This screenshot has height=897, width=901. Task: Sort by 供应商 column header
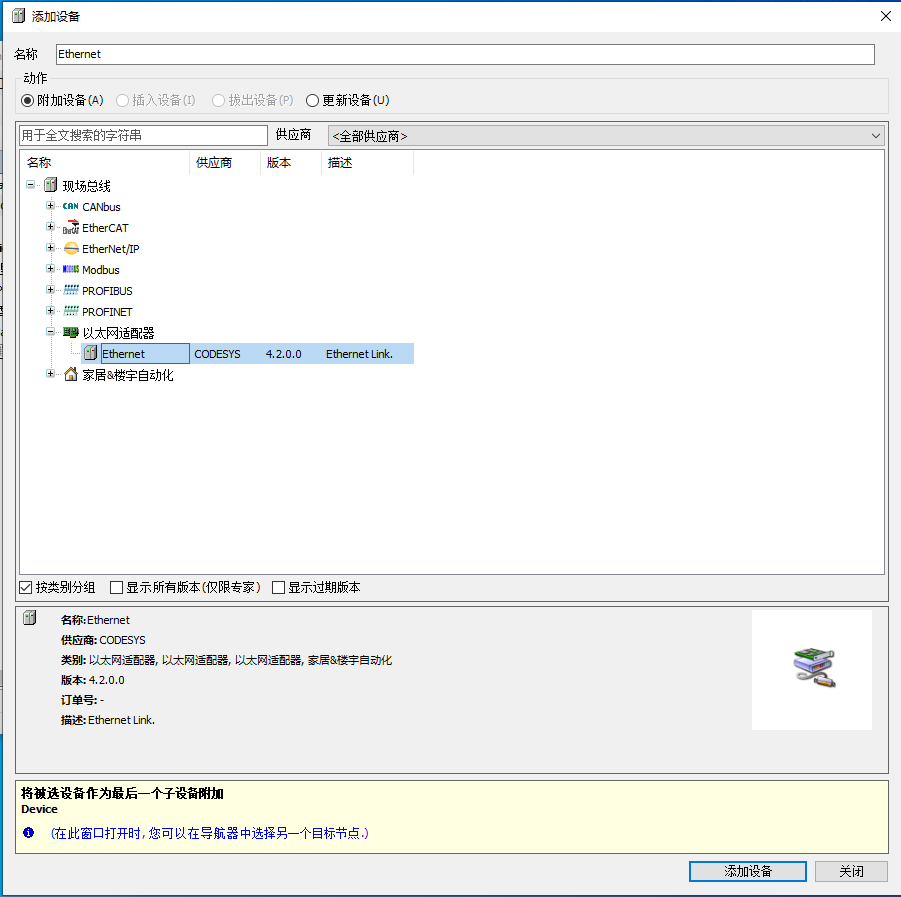coord(225,163)
